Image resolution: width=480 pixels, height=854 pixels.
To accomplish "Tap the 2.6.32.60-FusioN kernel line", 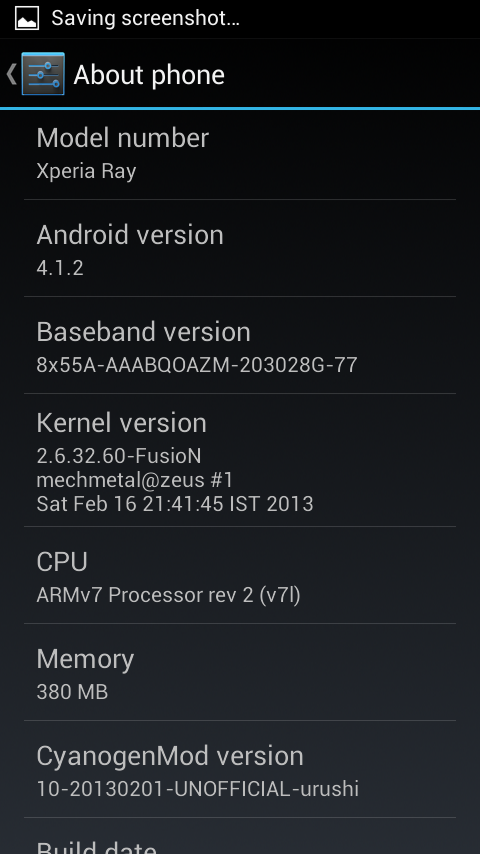I will point(119,456).
